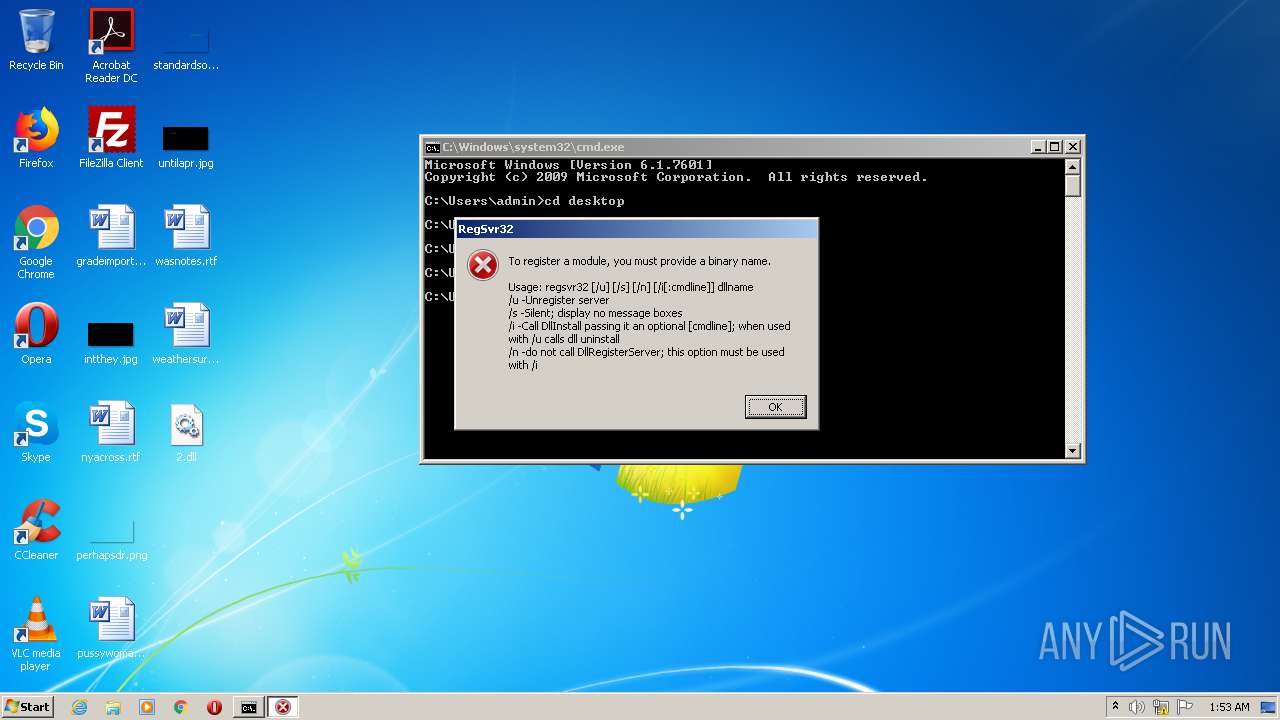Viewport: 1280px width, 720px height.
Task: Open volume control in tray
Action: pos(1137,707)
